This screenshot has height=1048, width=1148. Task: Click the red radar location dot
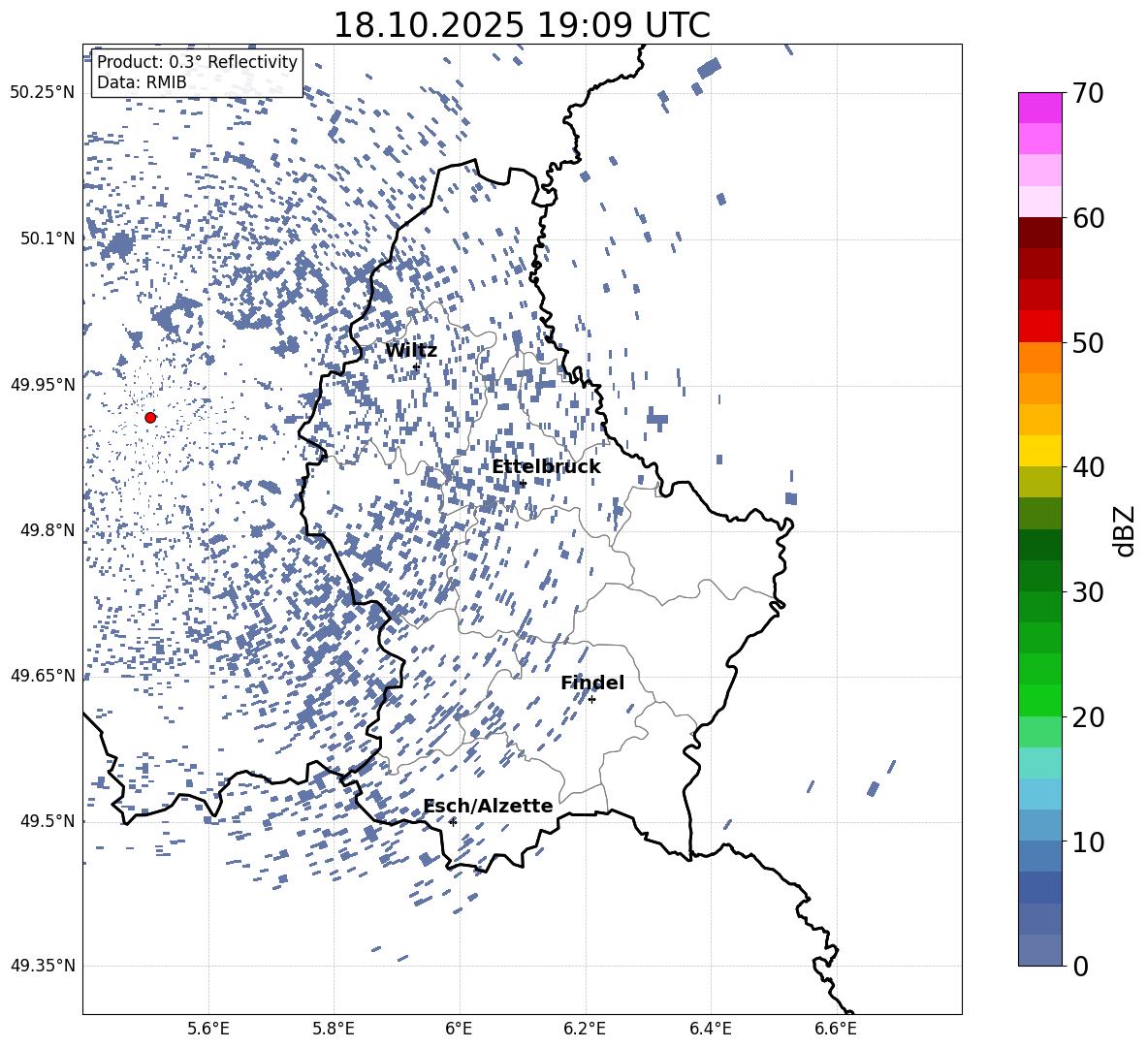[150, 418]
